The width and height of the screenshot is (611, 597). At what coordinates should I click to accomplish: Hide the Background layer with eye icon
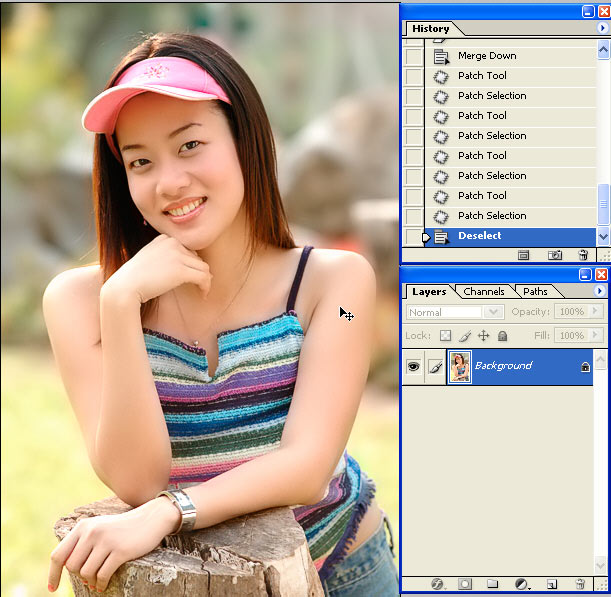click(x=413, y=367)
